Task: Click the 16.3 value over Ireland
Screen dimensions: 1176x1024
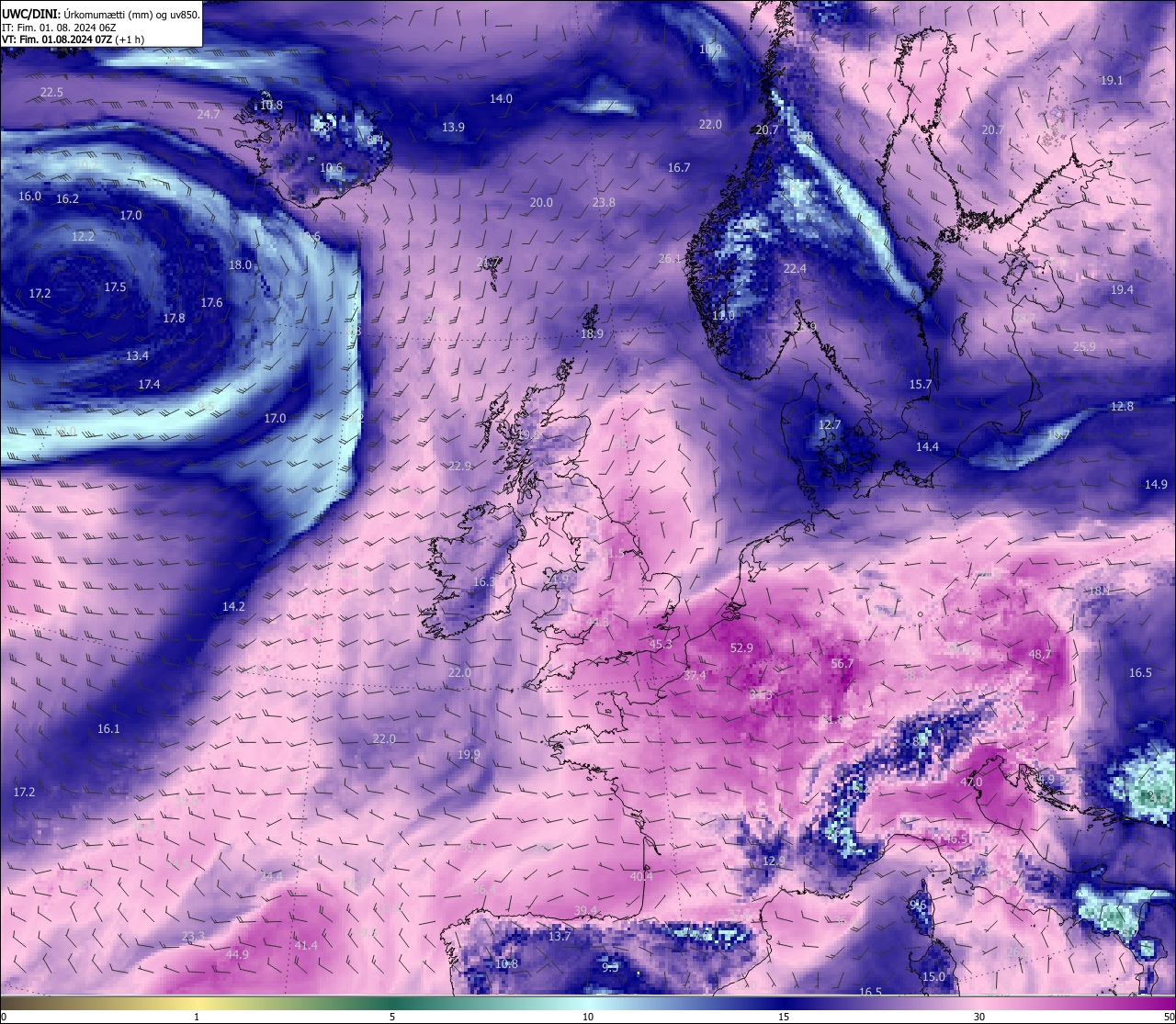Action: pos(484,582)
